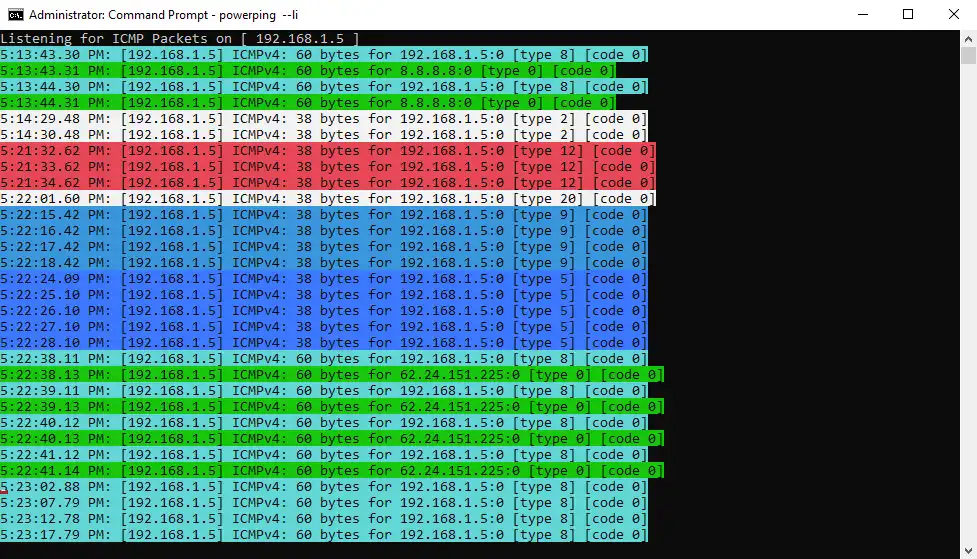This screenshot has width=977, height=559.
Task: Select the green 8.8.8.8 row at 5:13:44.31 PM
Action: [308, 103]
